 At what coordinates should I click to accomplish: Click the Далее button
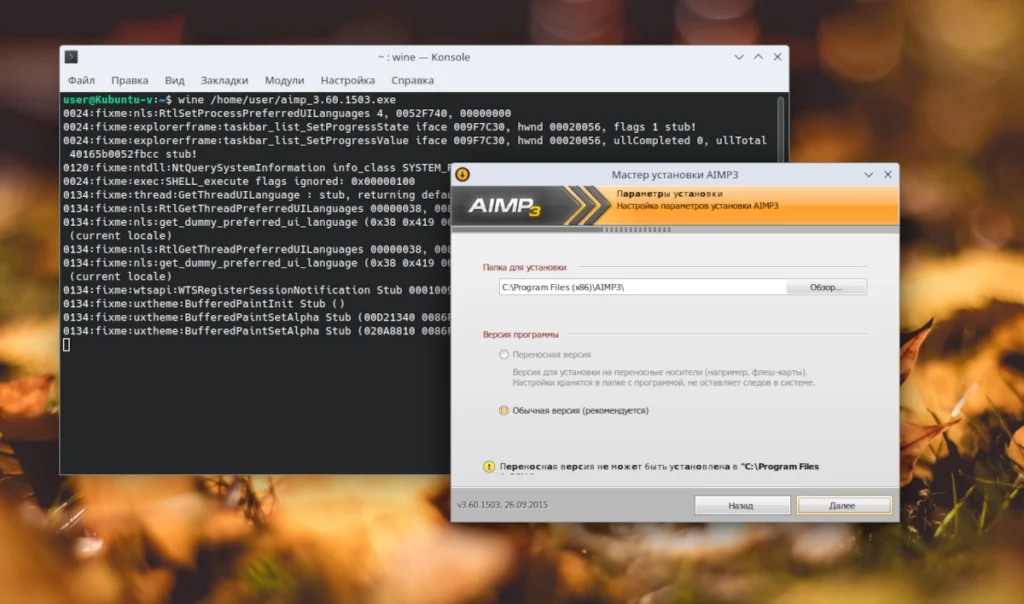click(x=843, y=505)
